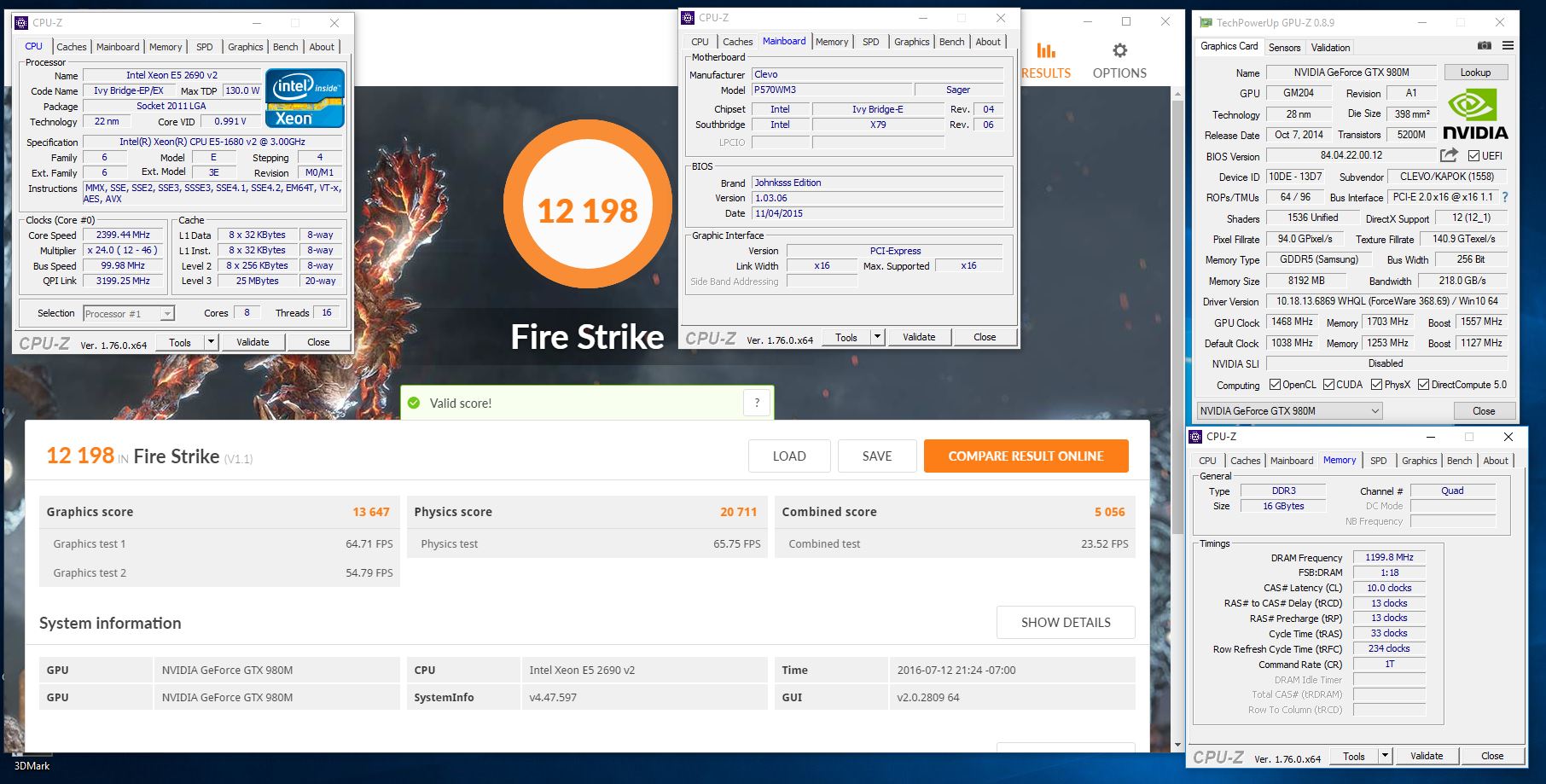Click the Lookup button in GPU-Z
This screenshot has height=784, width=1546.
tap(1475, 73)
